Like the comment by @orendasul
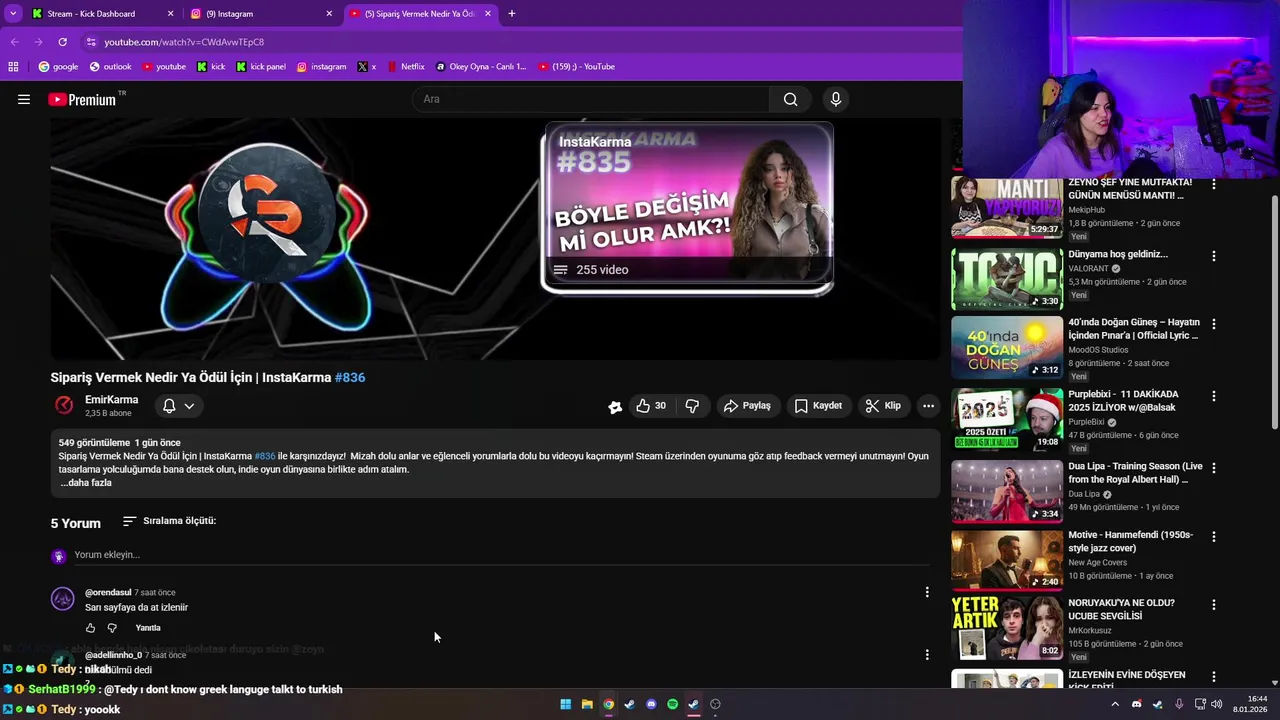1280x720 pixels. [x=90, y=628]
